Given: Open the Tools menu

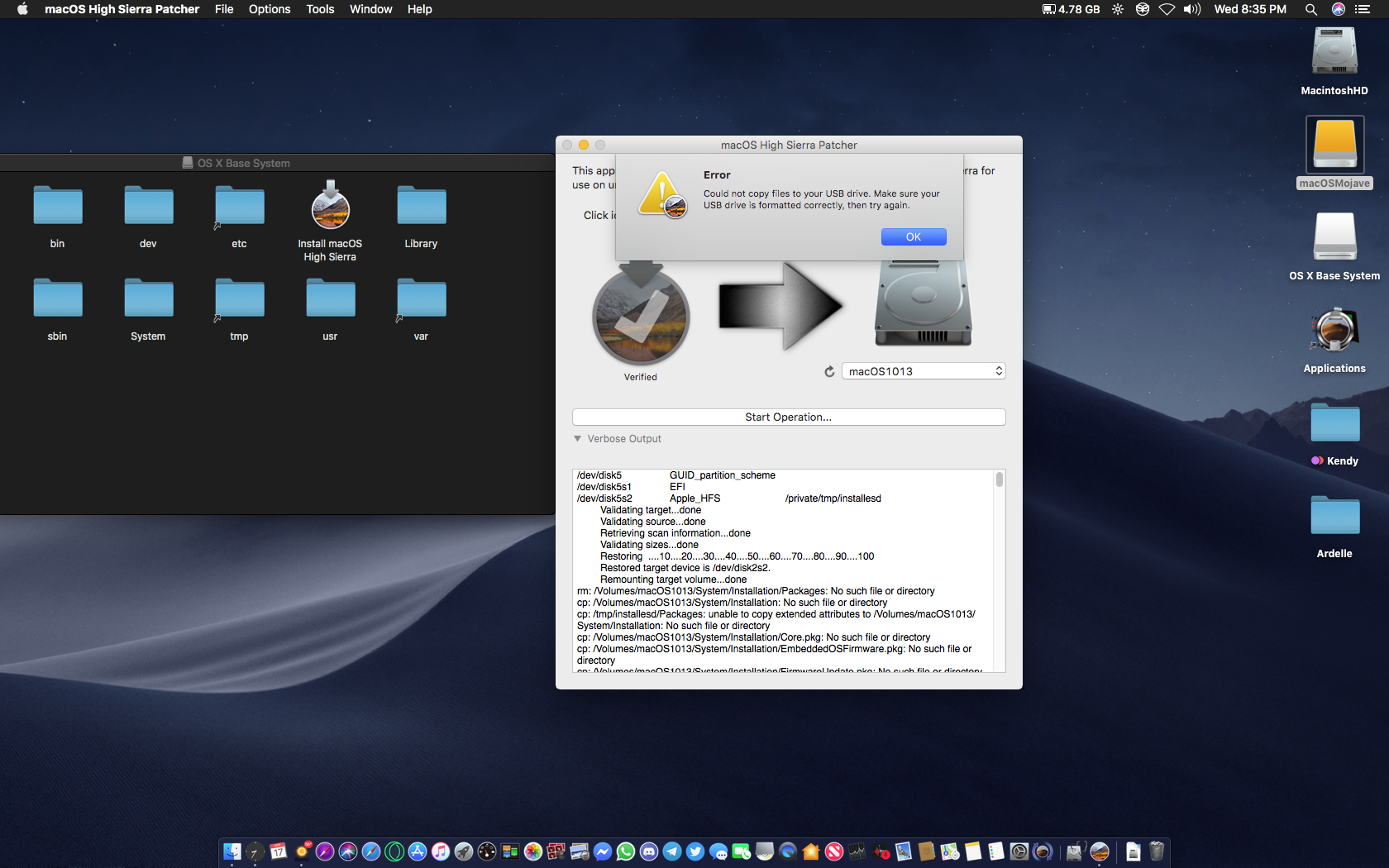Looking at the screenshot, I should click(x=320, y=9).
